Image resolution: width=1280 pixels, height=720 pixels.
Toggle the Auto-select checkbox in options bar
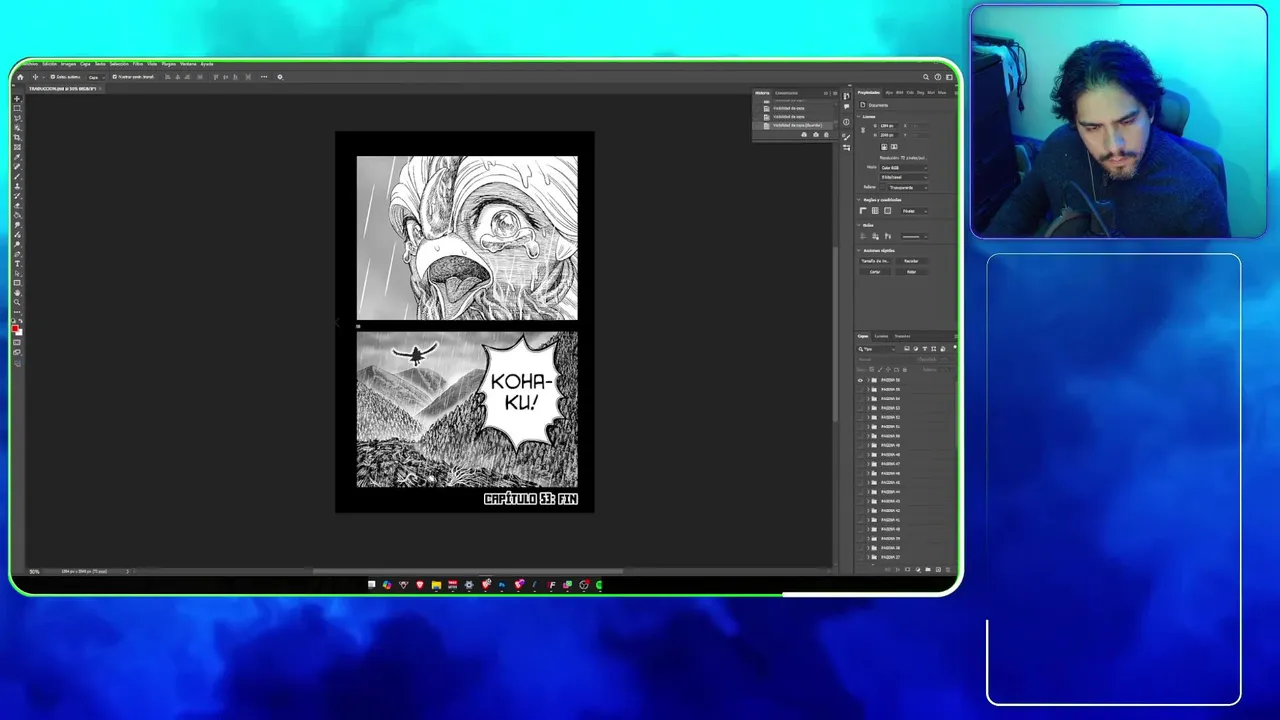[53, 77]
